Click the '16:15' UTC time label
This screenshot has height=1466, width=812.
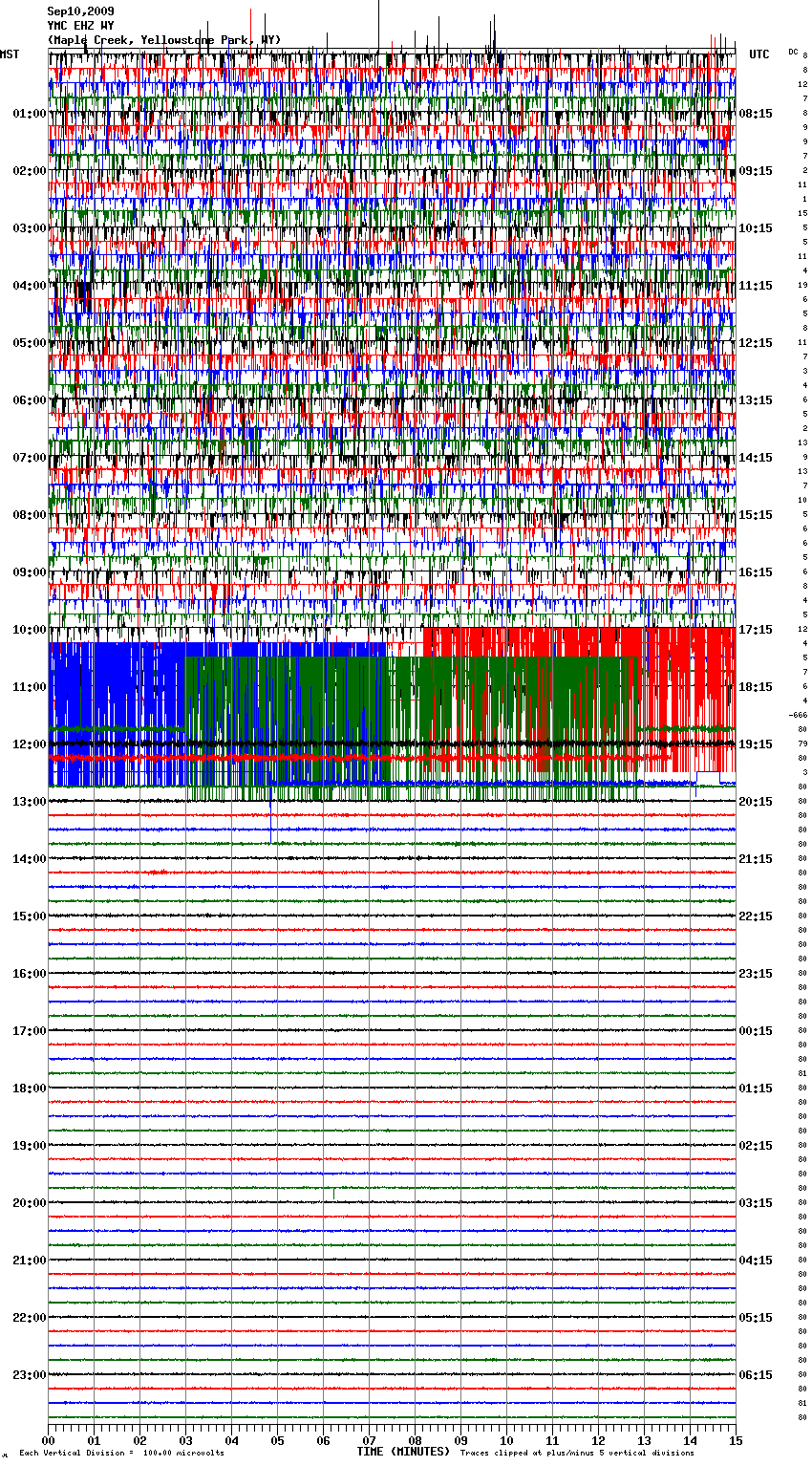[756, 572]
